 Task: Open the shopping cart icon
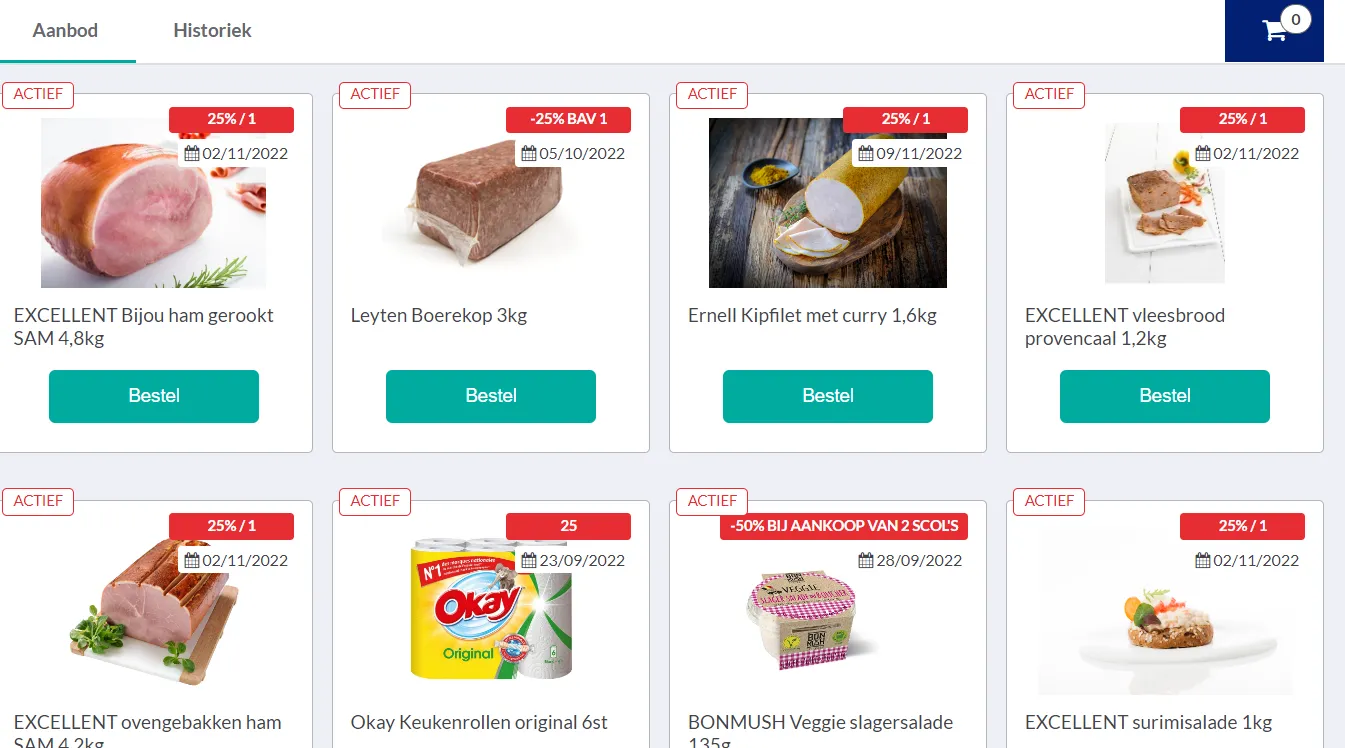[x=1274, y=31]
